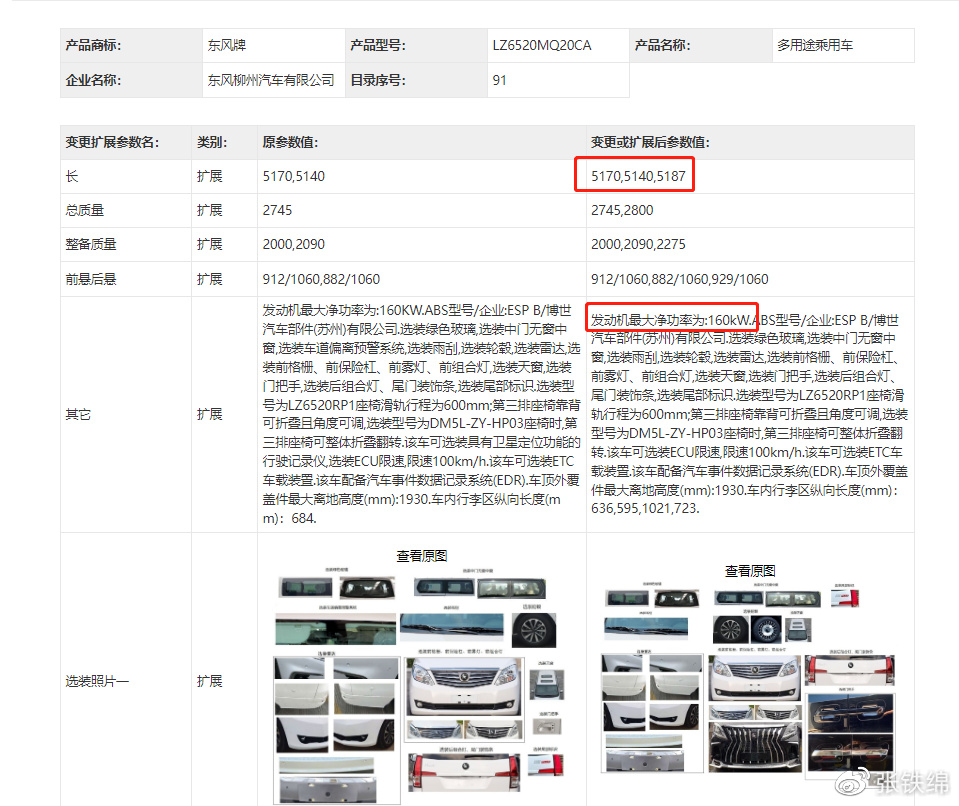Click the 产品商标 label cell
Viewport: 959px width, 806px height.
[x=131, y=45]
